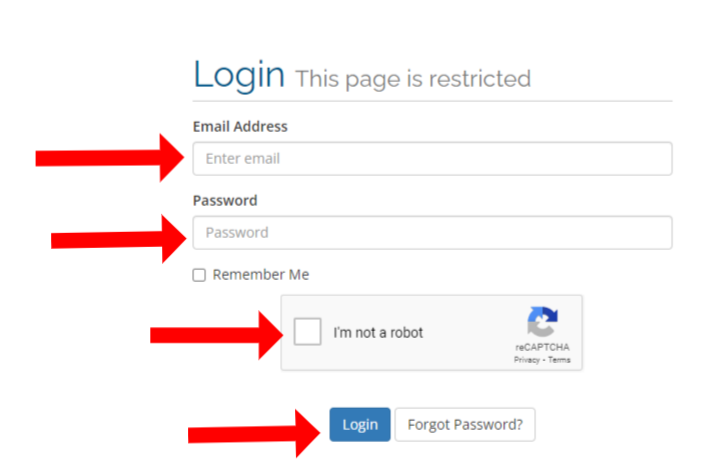Click the Password field label

[225, 201]
